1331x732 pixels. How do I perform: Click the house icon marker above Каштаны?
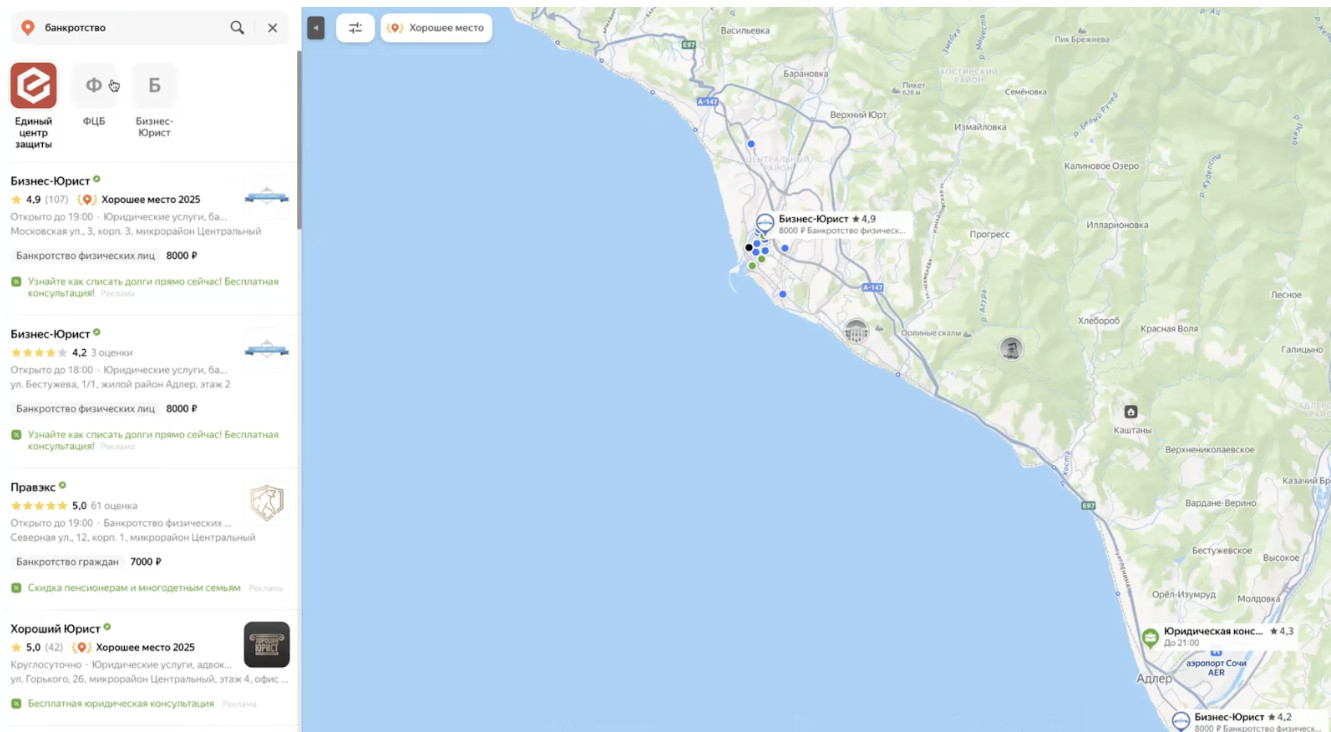pos(1131,412)
